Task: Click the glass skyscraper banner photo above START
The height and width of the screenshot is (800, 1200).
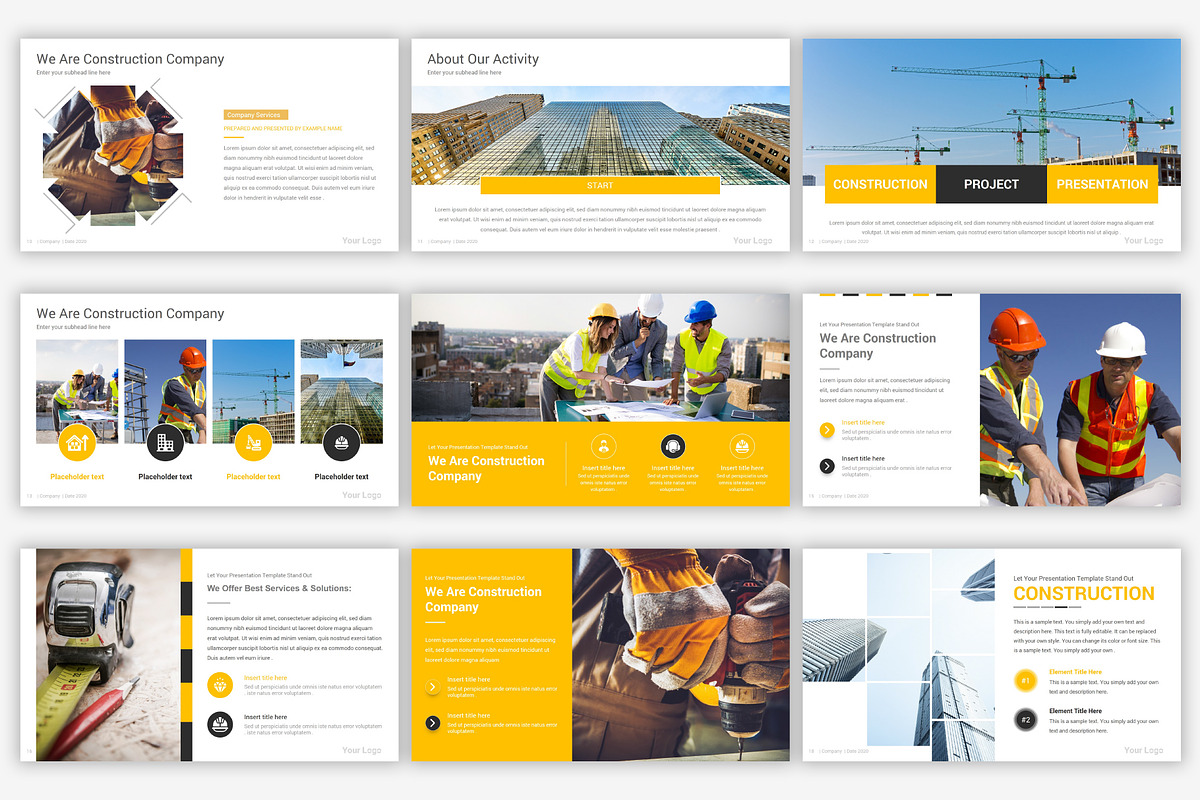Action: click(600, 135)
